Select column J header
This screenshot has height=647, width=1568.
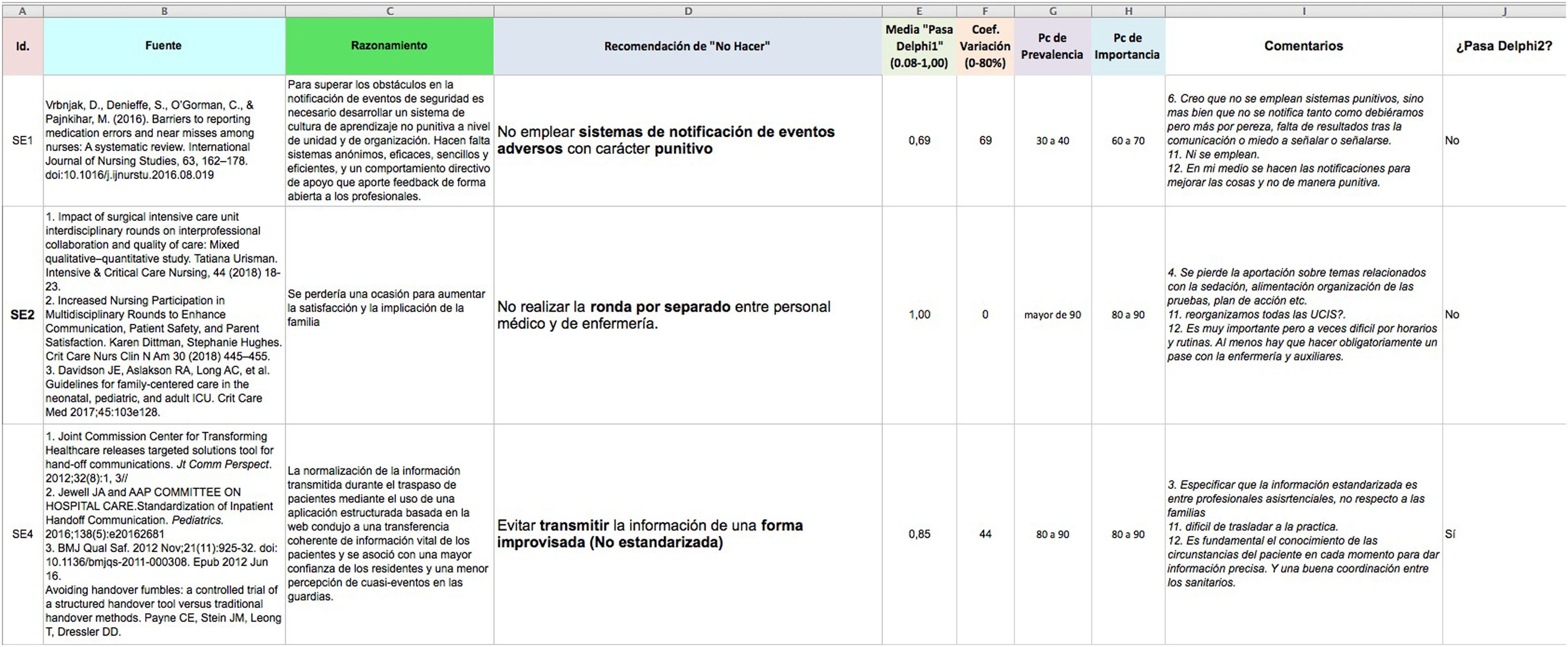coord(1504,11)
